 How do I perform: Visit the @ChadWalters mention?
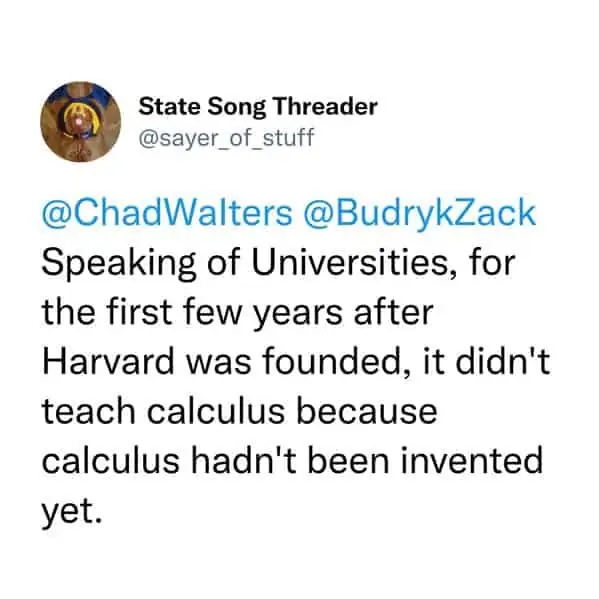click(167, 214)
